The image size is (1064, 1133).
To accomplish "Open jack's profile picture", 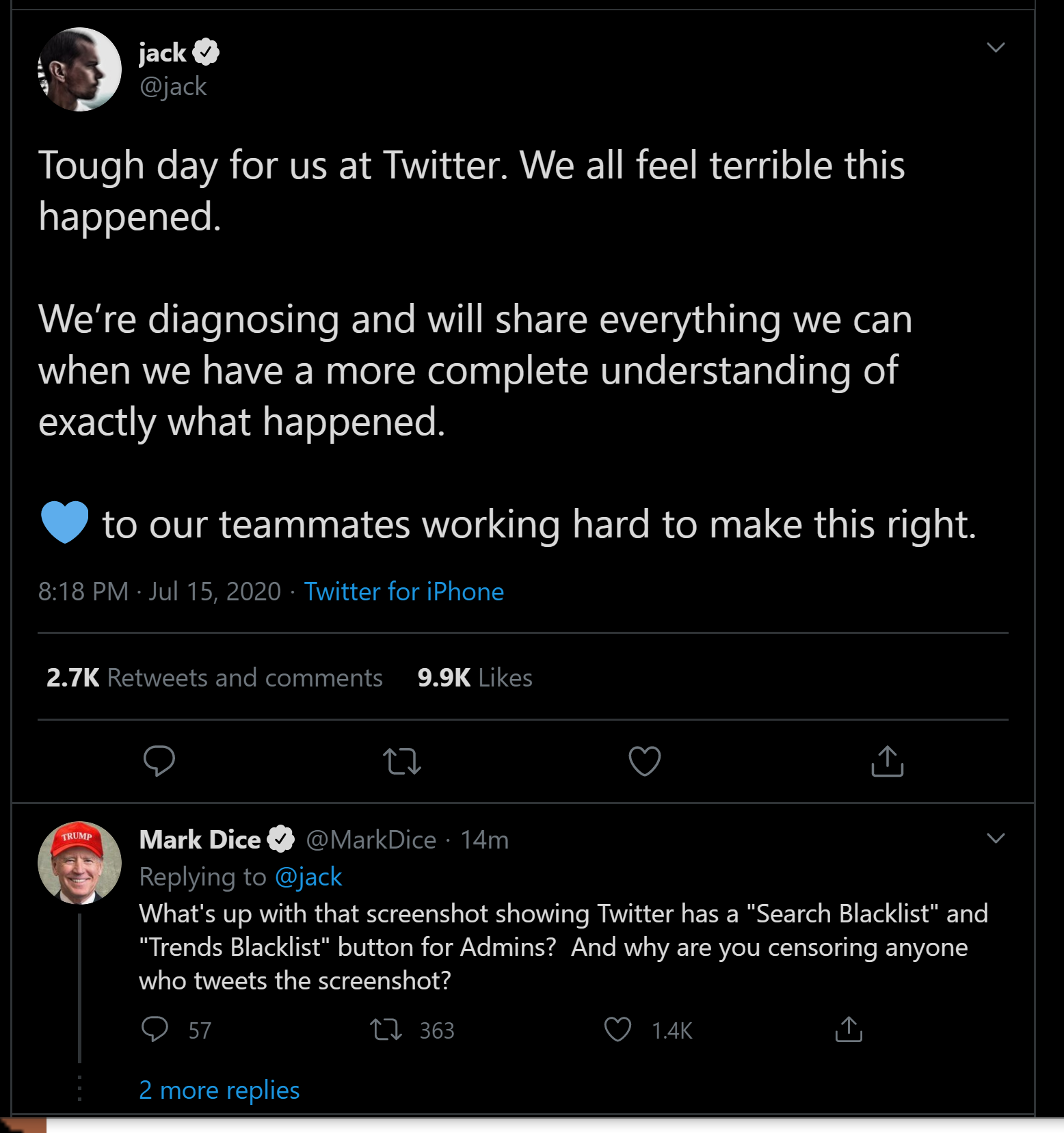I will coord(79,69).
